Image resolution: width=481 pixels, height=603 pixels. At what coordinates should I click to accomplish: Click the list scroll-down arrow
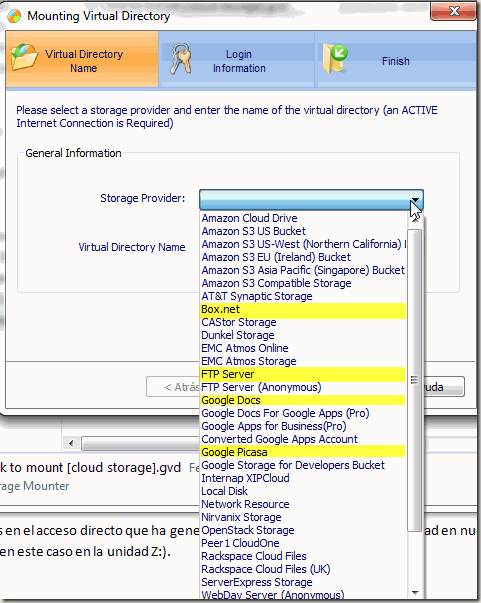point(415,593)
